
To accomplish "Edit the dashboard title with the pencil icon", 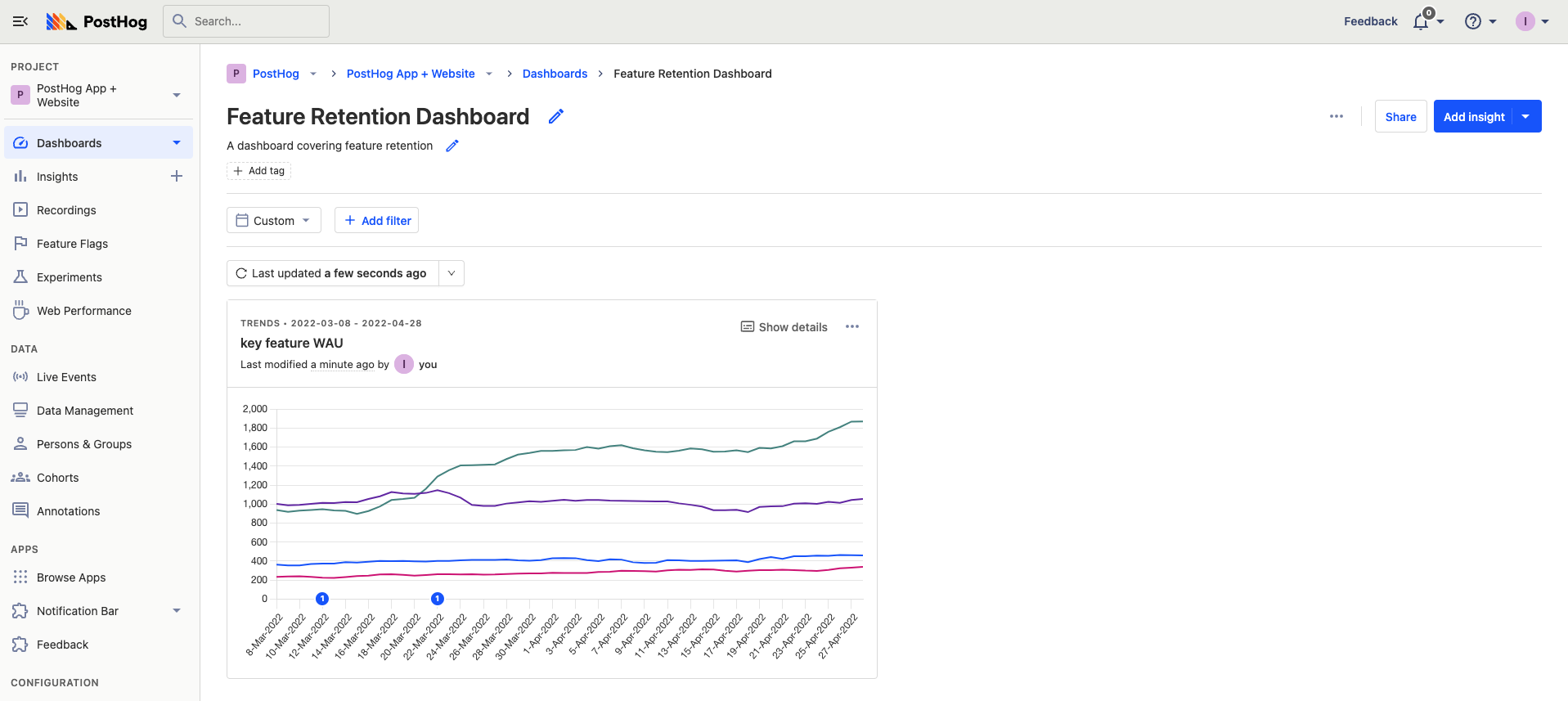I will pos(556,117).
